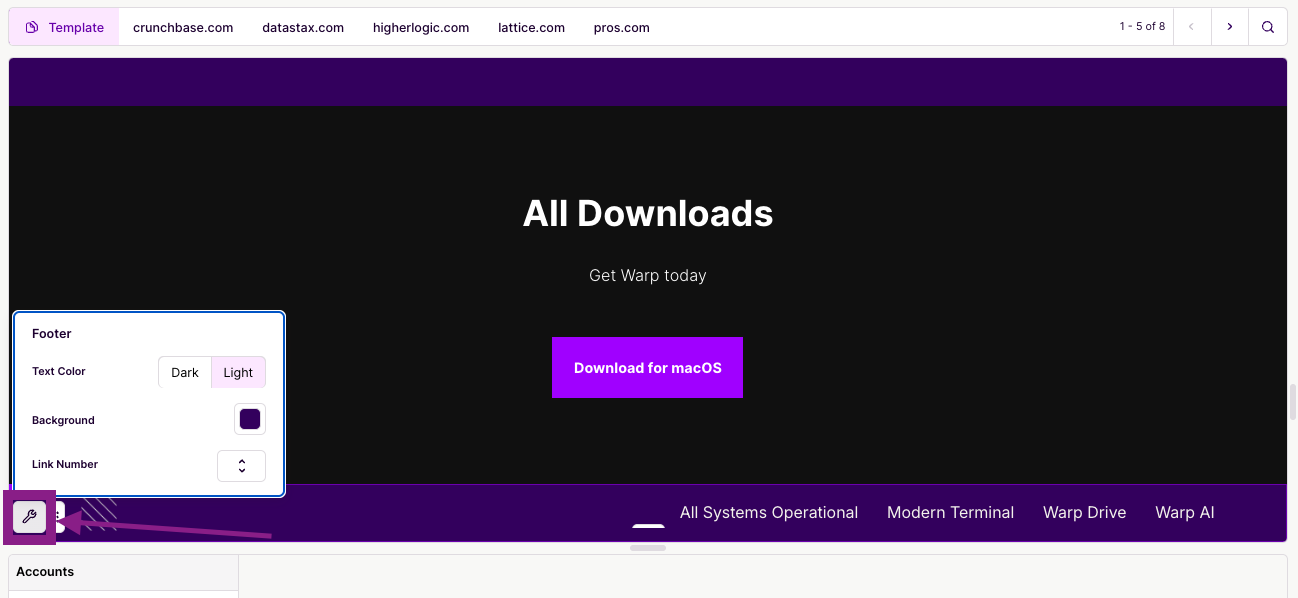Click the Text Color label

point(59,371)
